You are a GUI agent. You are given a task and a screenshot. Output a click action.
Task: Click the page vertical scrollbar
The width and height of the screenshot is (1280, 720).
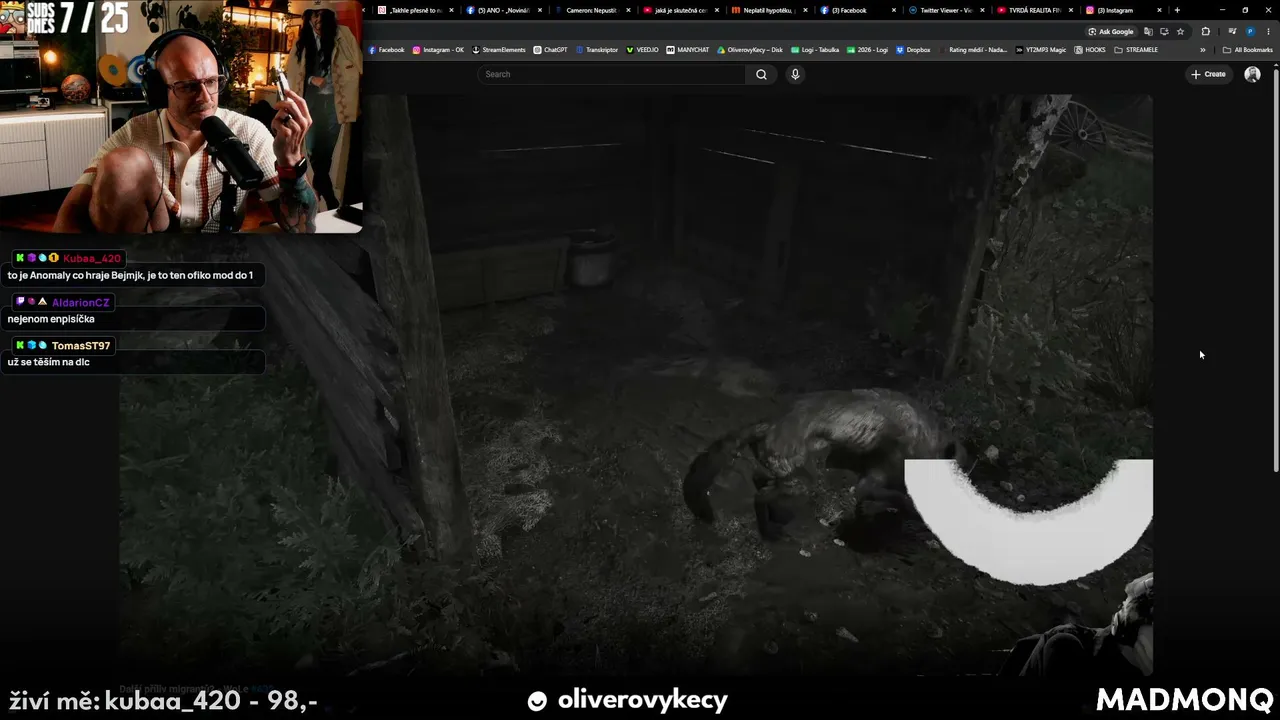1276,268
